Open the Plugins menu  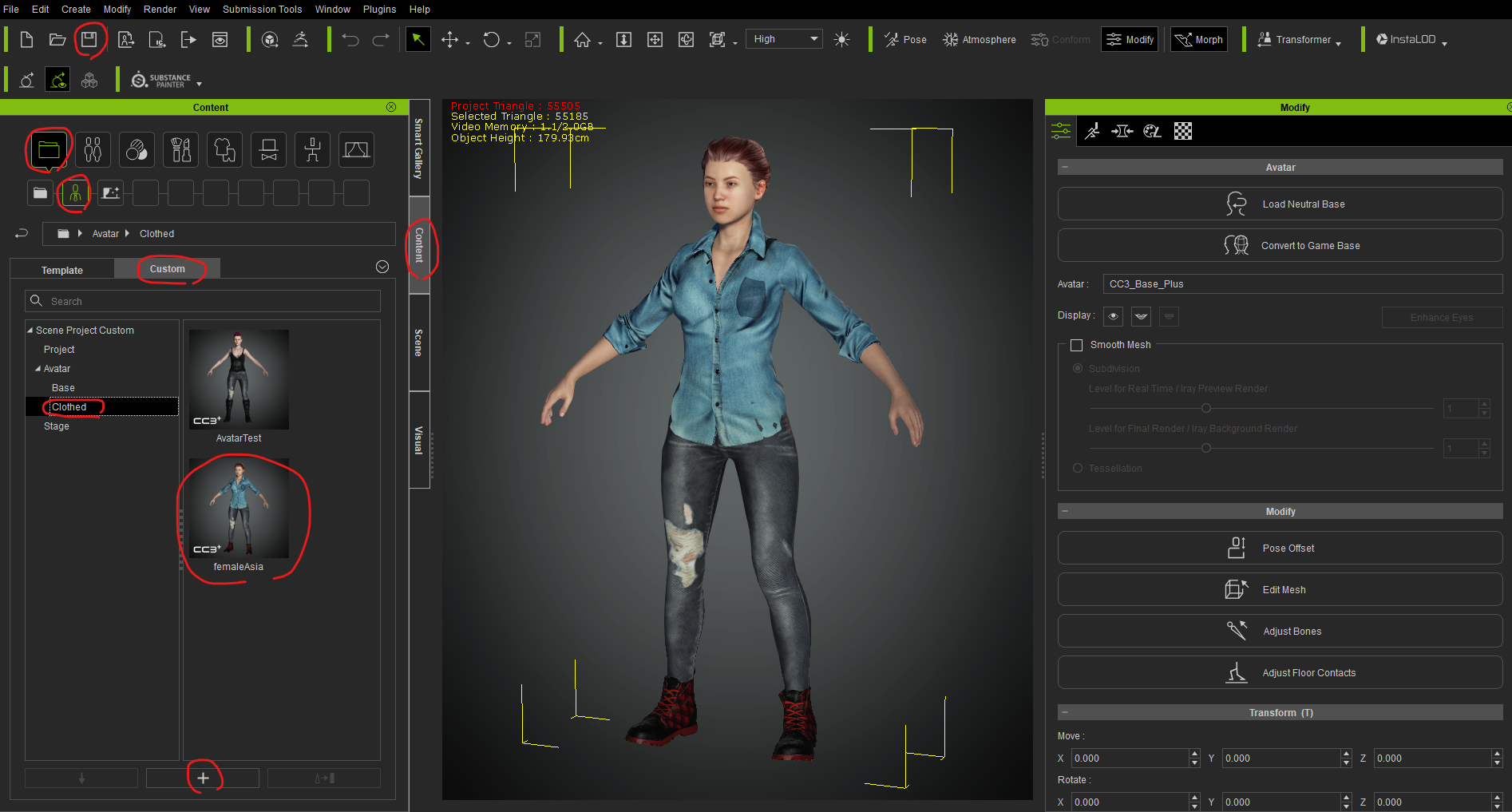(x=379, y=10)
